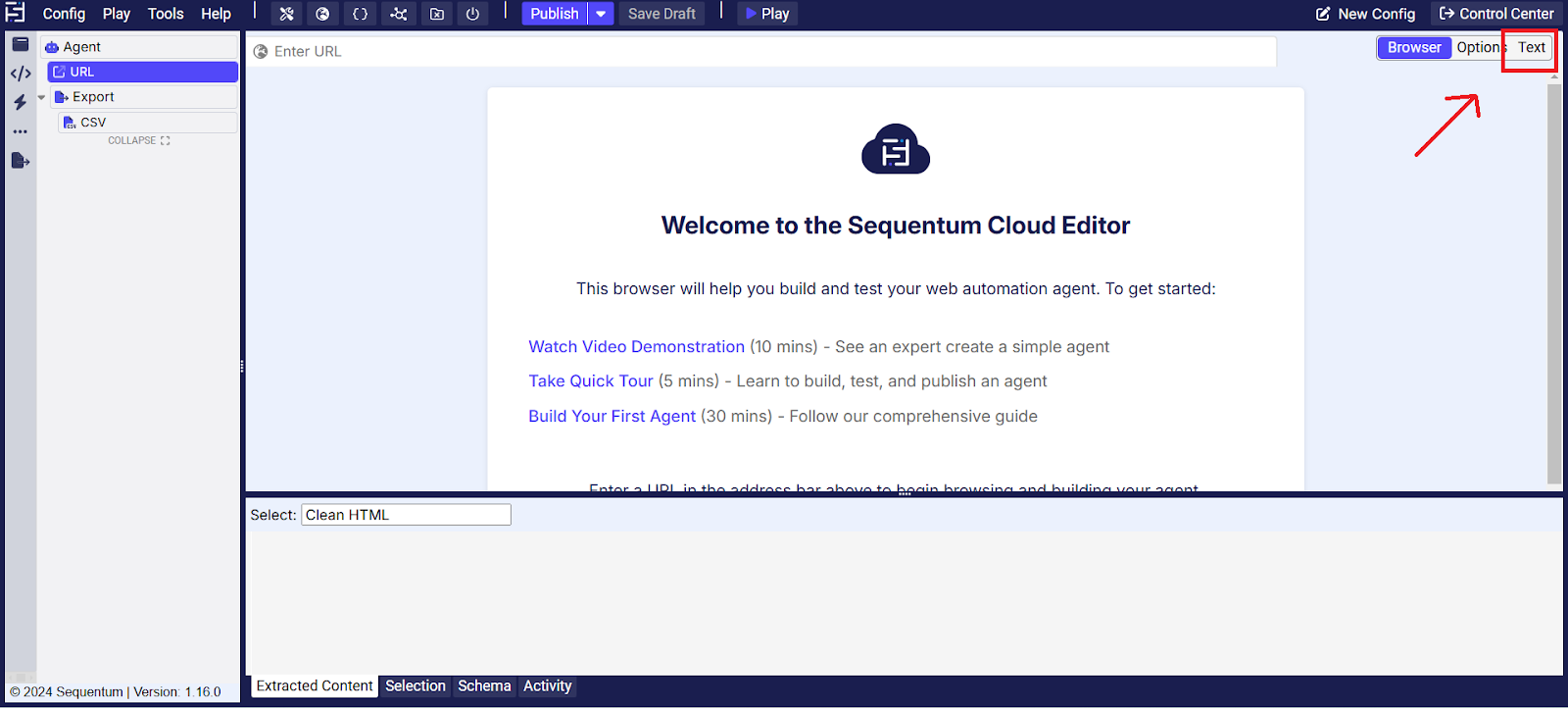Switch to the Browser view tab
The width and height of the screenshot is (1568, 708).
1414,47
